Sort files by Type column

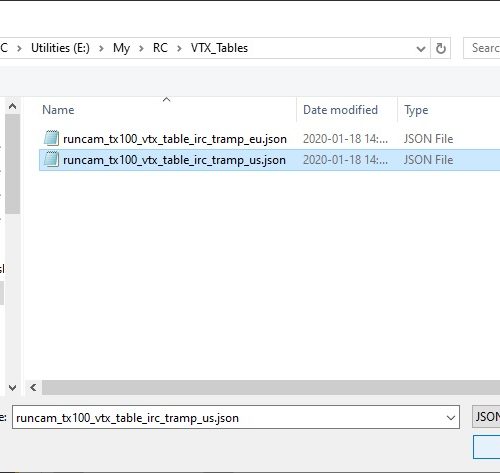(x=416, y=110)
